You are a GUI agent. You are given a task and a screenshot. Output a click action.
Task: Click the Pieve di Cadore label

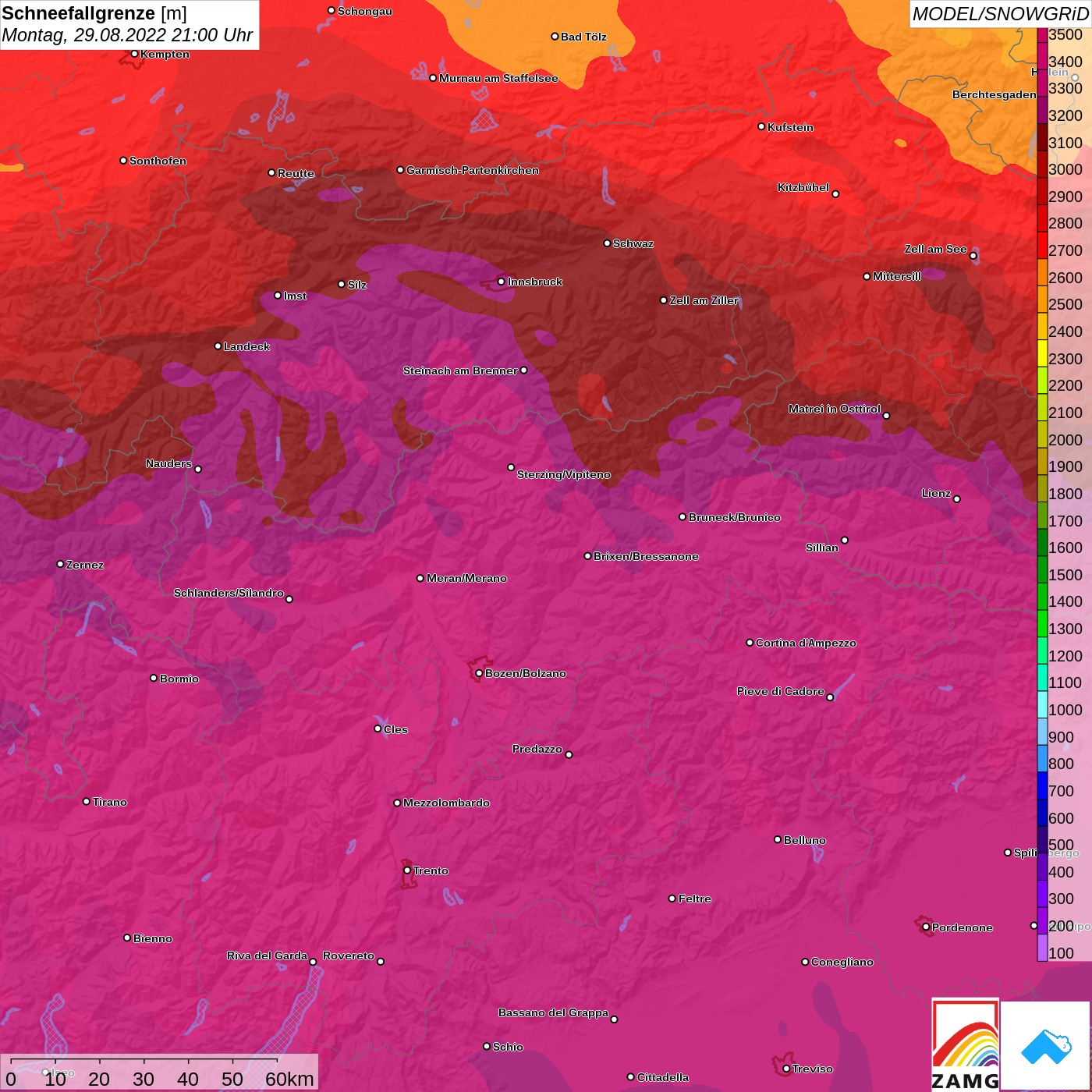click(x=780, y=691)
